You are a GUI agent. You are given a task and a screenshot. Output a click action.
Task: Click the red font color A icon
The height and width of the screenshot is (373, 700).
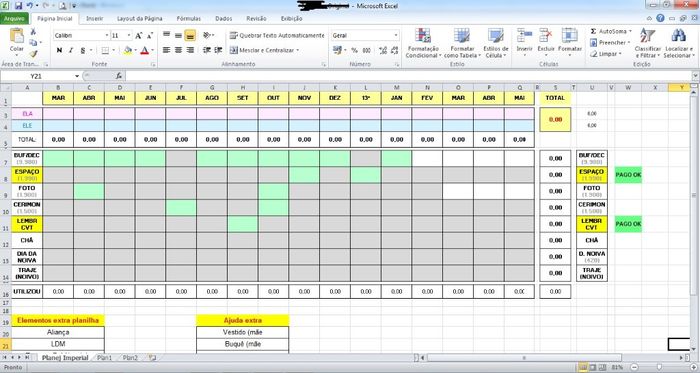coord(144,50)
